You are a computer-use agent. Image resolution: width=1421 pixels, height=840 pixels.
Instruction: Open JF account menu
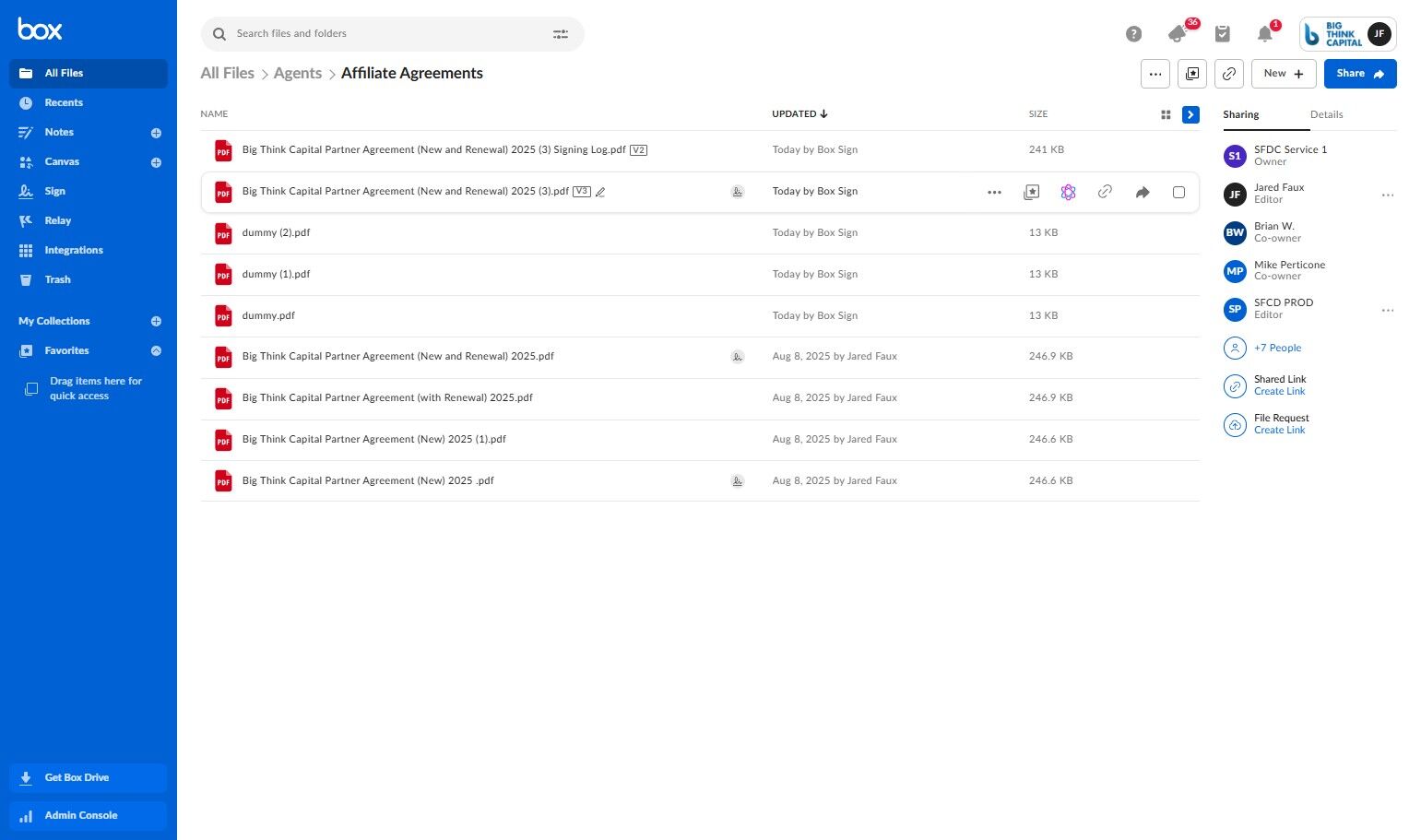point(1379,34)
